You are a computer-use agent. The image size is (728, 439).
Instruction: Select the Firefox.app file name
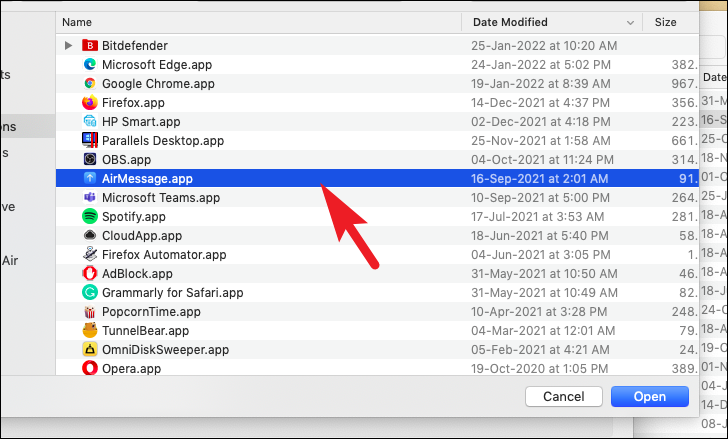pyautogui.click(x=133, y=103)
